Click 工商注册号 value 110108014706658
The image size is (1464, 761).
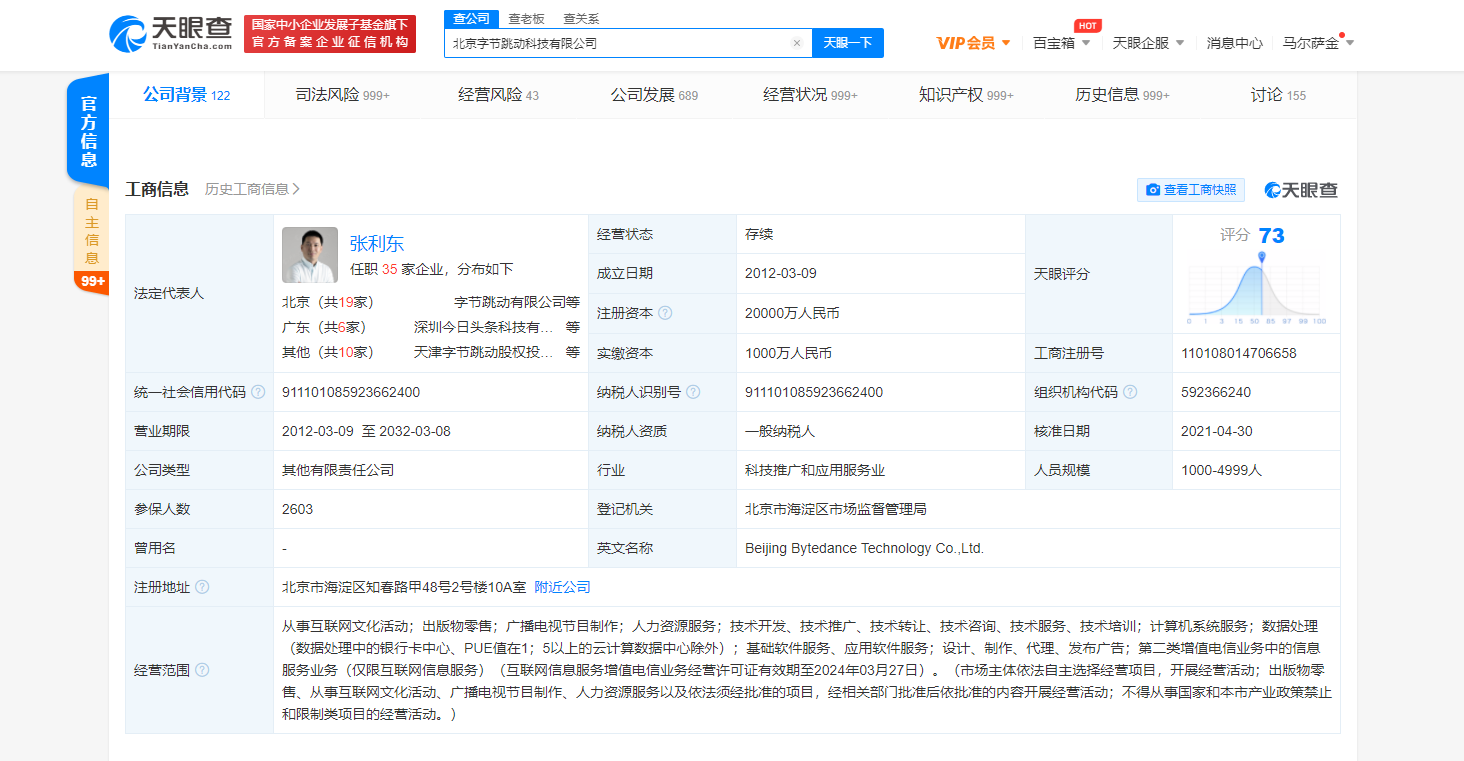click(x=1239, y=353)
